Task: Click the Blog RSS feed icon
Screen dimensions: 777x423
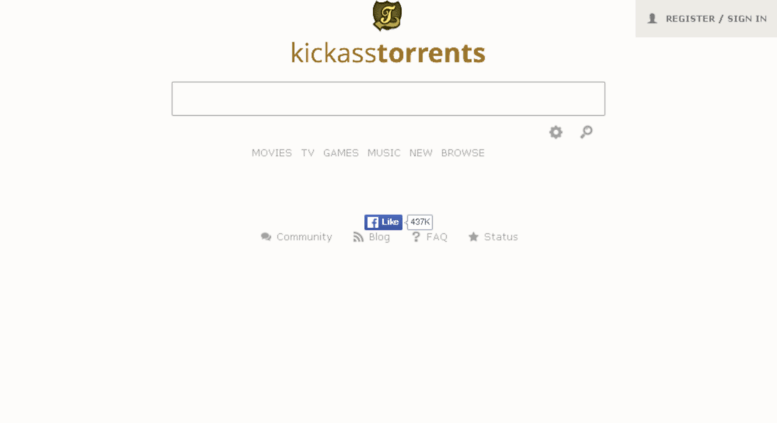Action: pyautogui.click(x=358, y=237)
